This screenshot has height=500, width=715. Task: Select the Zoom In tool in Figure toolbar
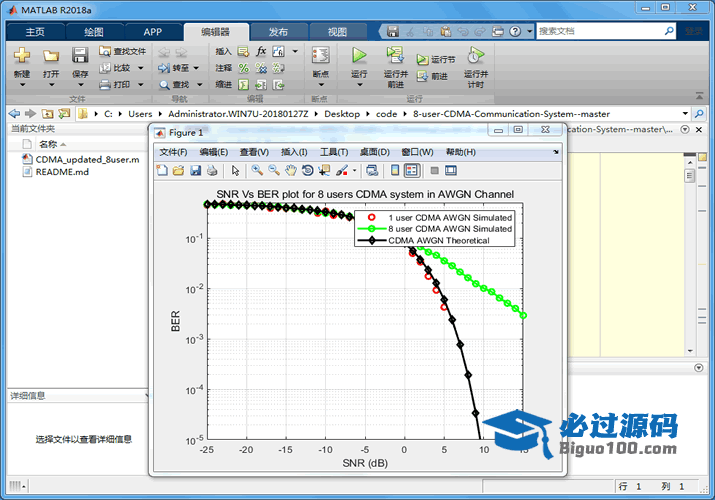coord(257,170)
